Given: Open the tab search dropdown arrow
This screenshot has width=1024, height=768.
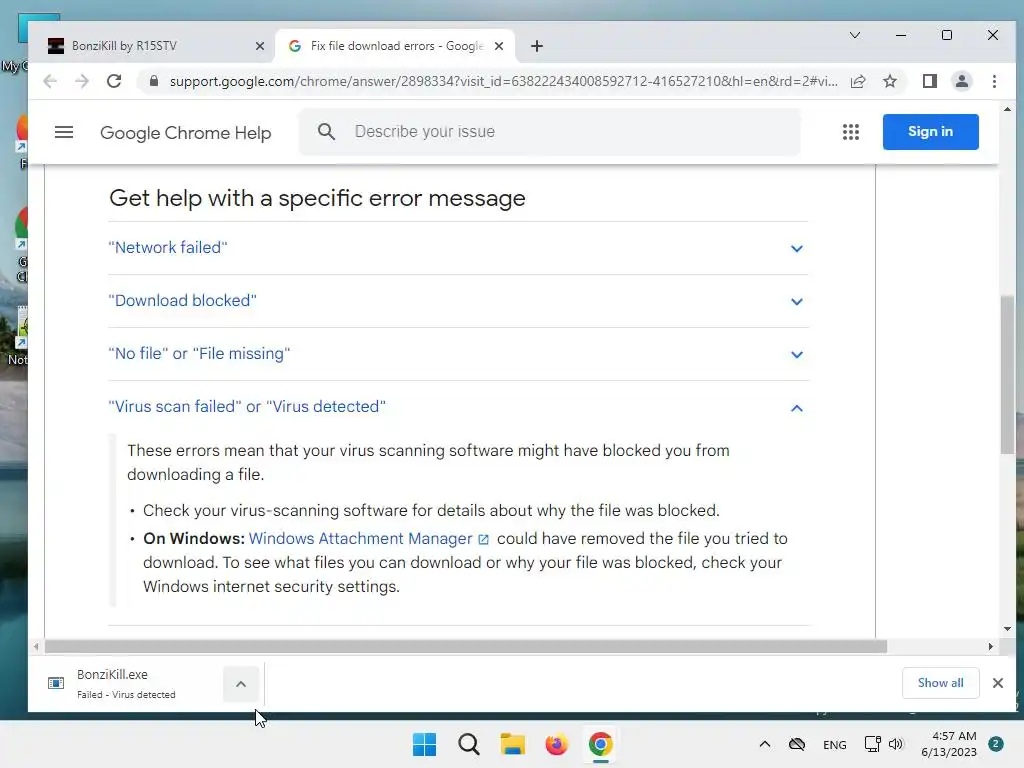Looking at the screenshot, I should coord(854,35).
